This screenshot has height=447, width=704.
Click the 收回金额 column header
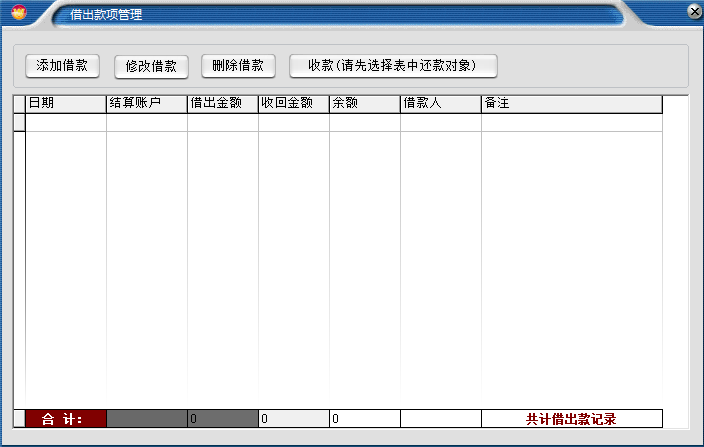(293, 103)
